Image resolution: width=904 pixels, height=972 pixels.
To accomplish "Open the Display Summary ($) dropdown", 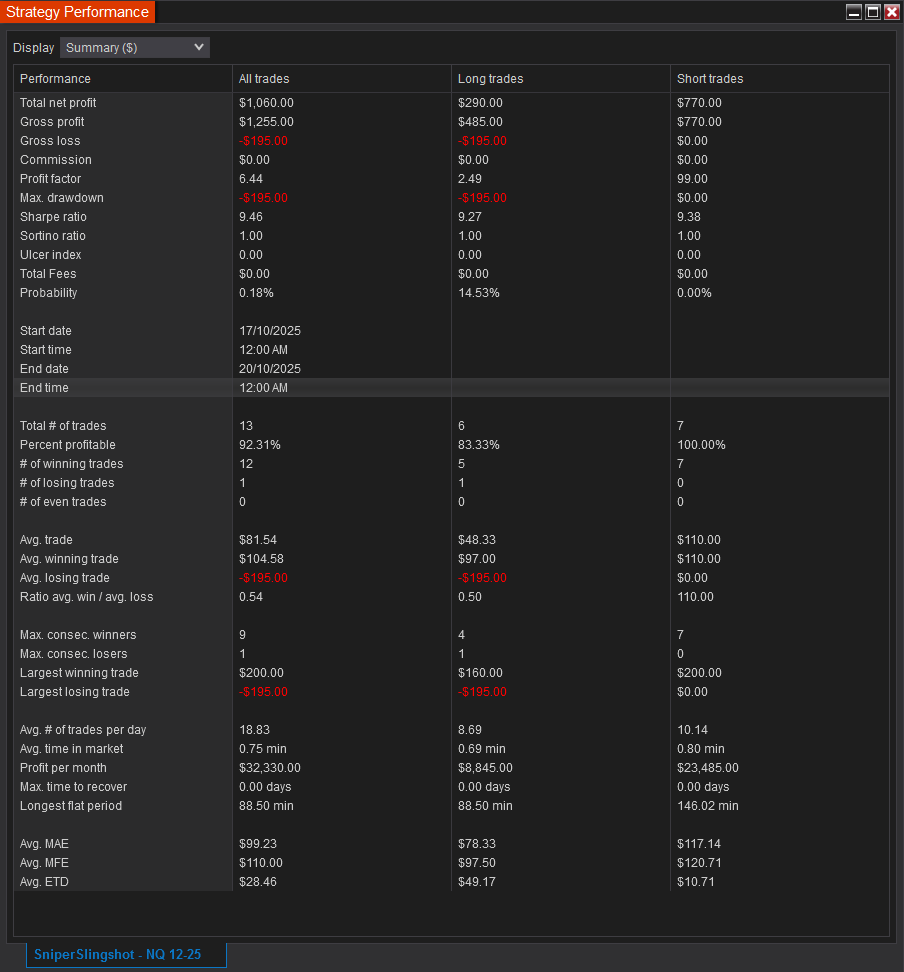I will pyautogui.click(x=134, y=48).
